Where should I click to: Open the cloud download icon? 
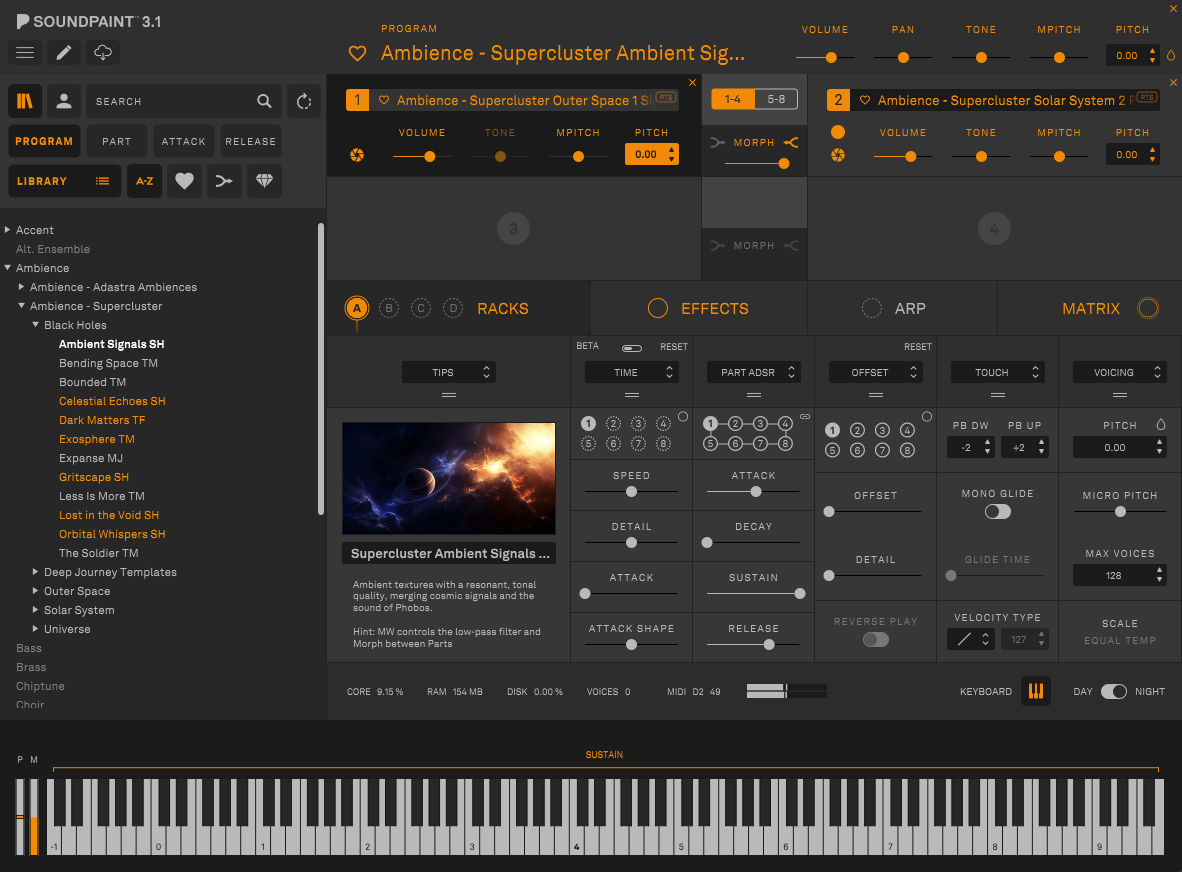click(x=103, y=53)
